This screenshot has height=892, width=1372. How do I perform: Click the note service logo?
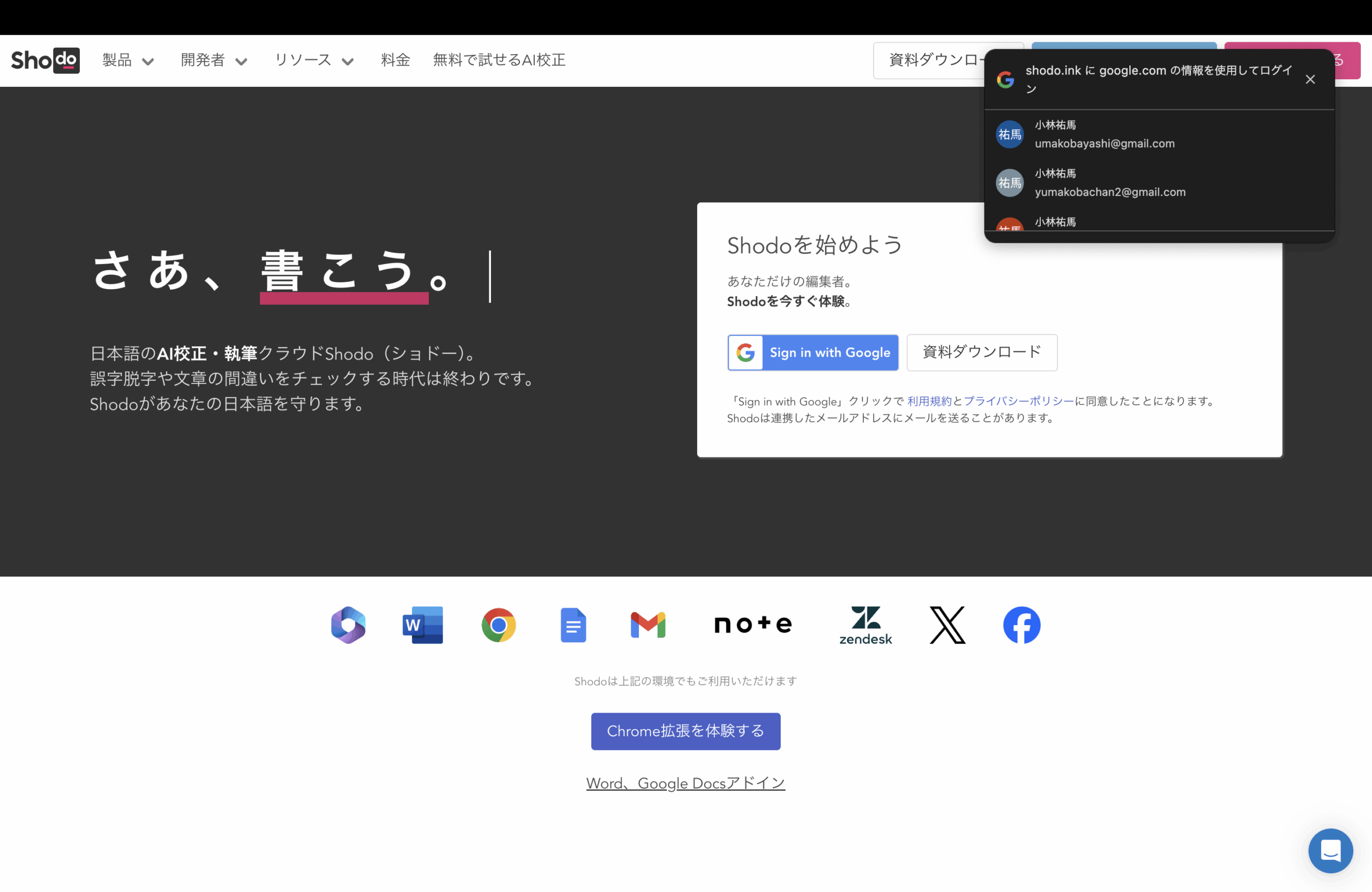pyautogui.click(x=752, y=625)
